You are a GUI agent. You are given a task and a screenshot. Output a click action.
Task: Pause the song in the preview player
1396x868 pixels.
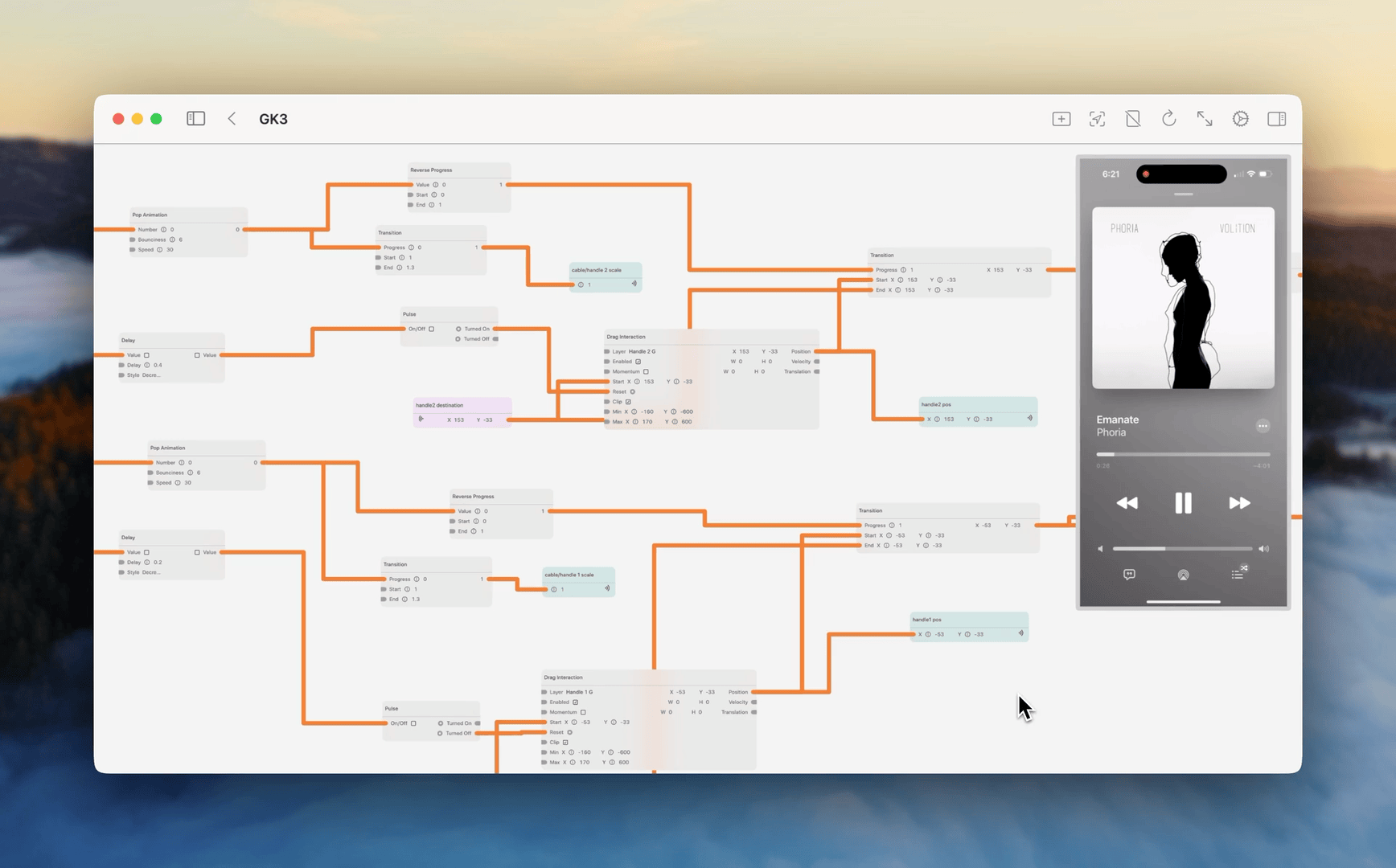pyautogui.click(x=1183, y=503)
